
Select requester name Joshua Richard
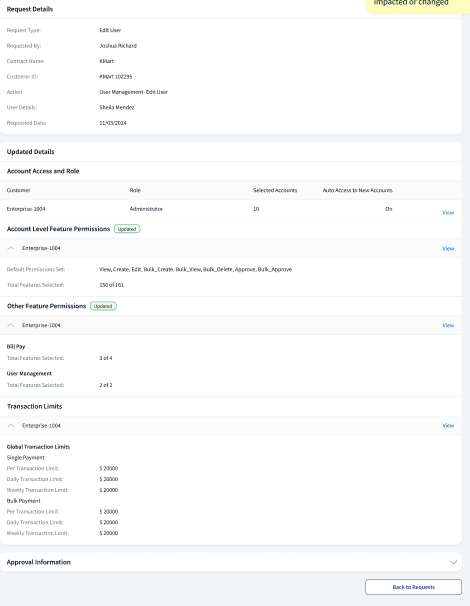[118, 46]
